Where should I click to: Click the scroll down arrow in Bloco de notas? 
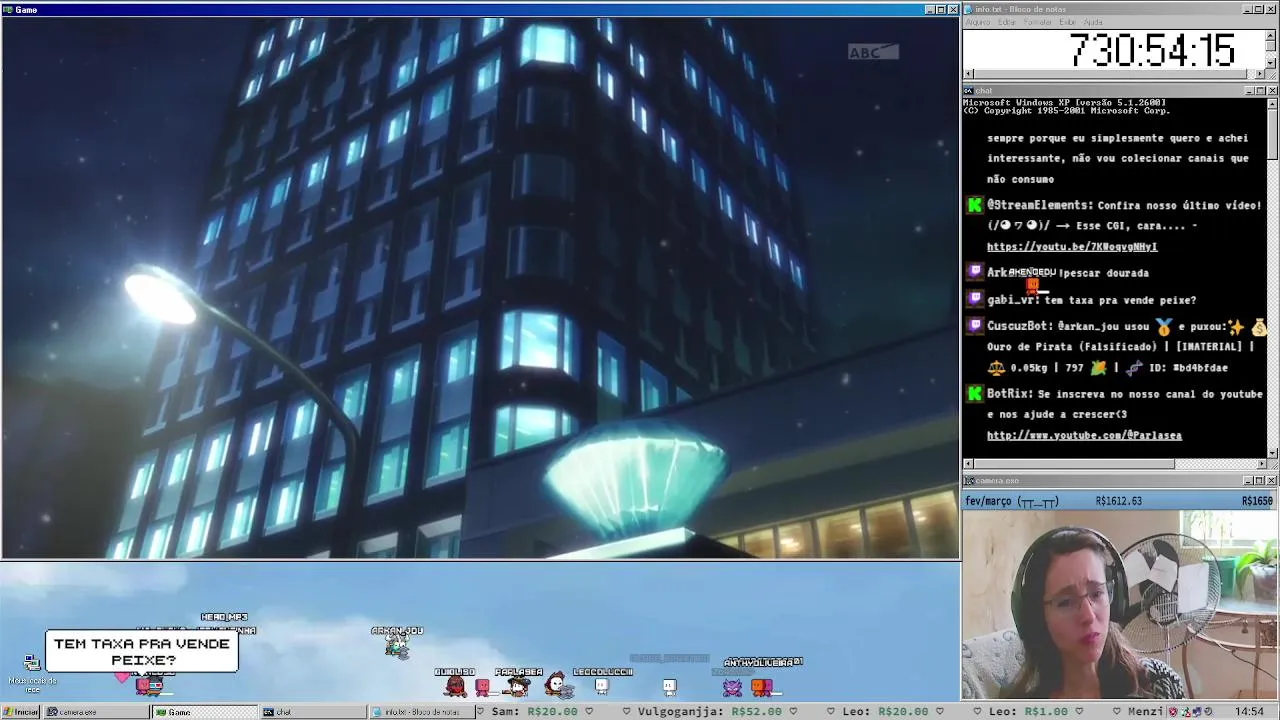point(1272,62)
